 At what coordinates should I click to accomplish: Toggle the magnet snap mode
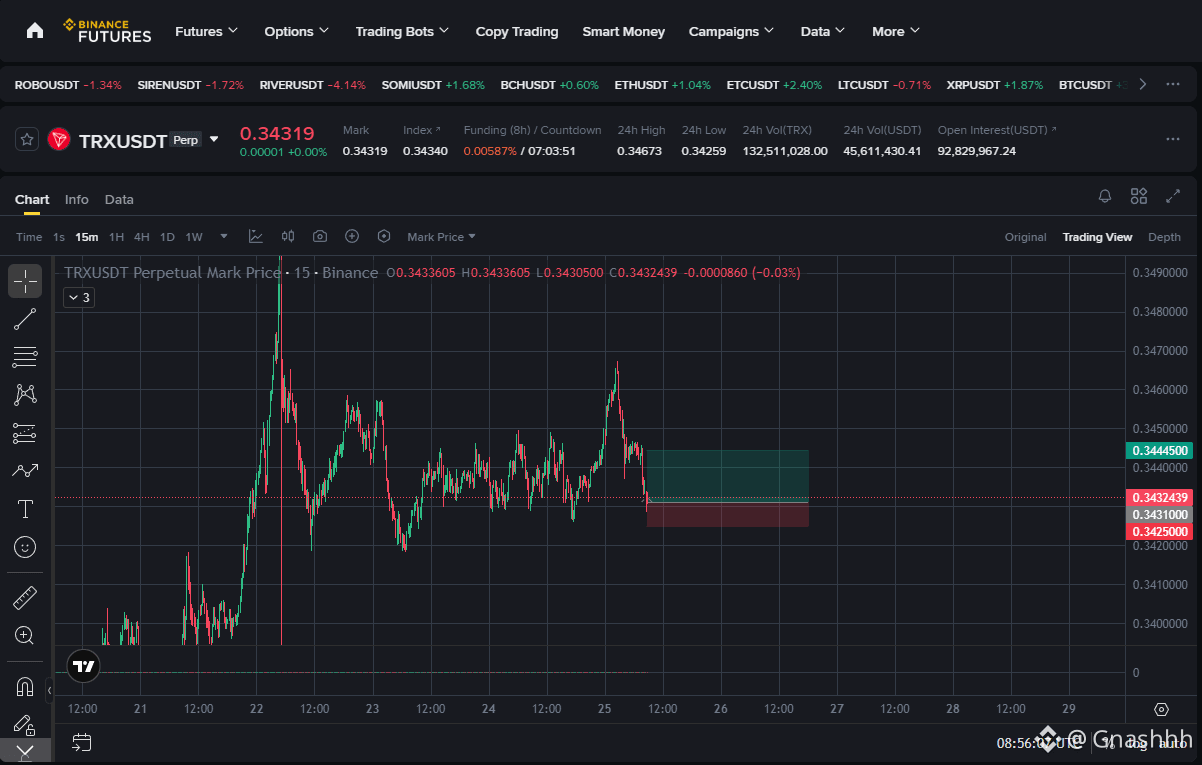(x=25, y=687)
